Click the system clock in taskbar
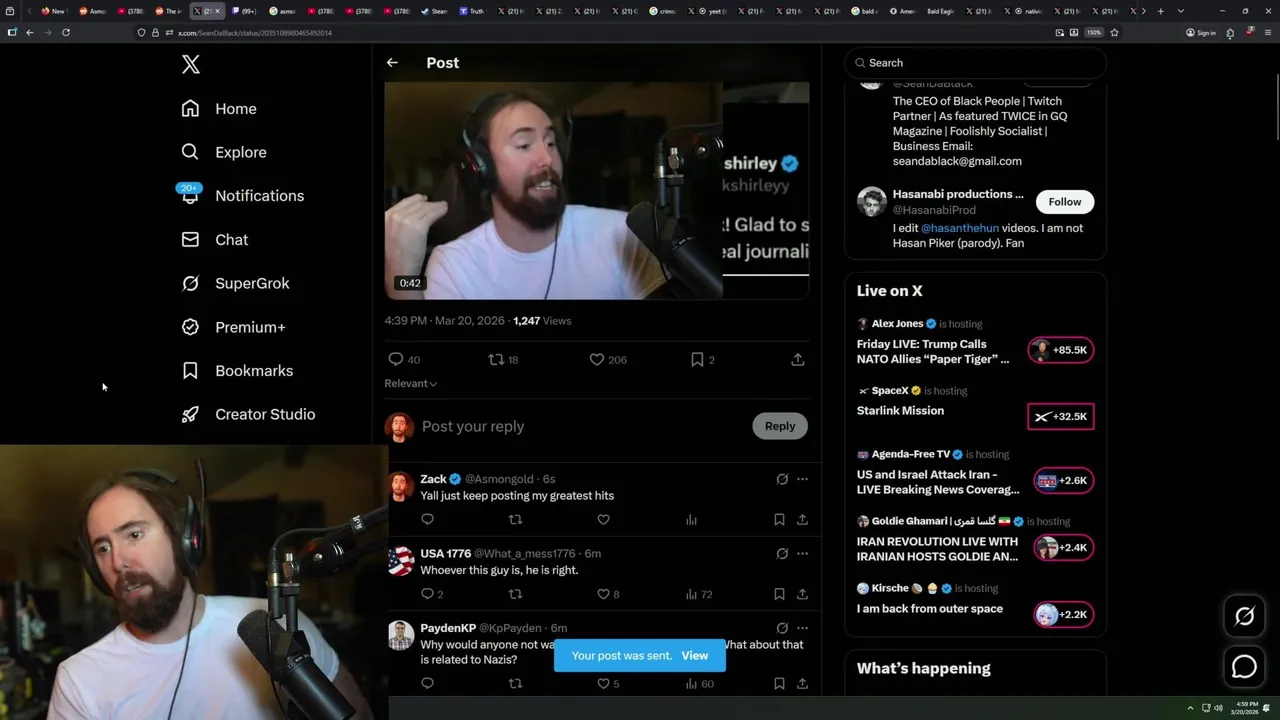 (x=1244, y=708)
